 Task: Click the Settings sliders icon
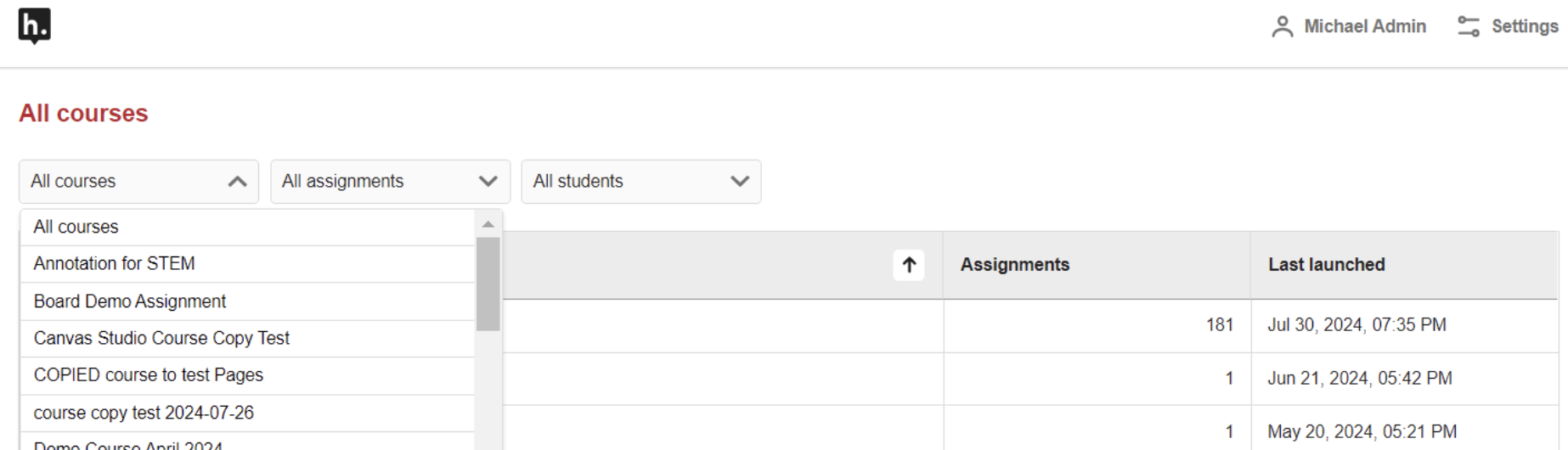pos(1469,27)
